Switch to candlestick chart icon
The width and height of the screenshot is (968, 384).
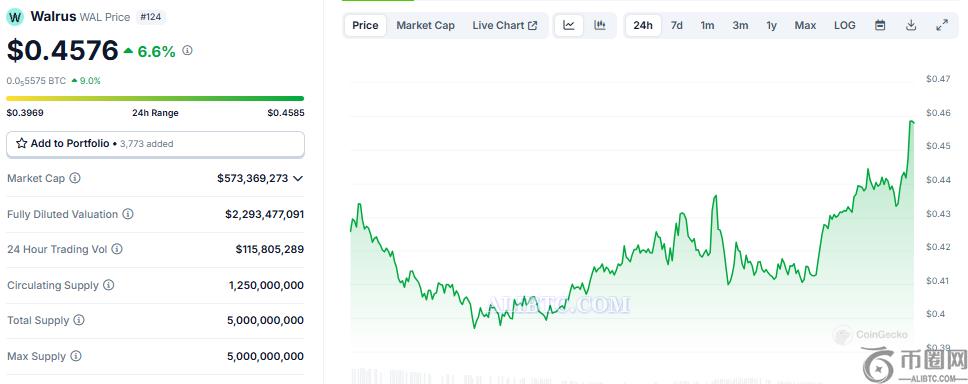[599, 25]
